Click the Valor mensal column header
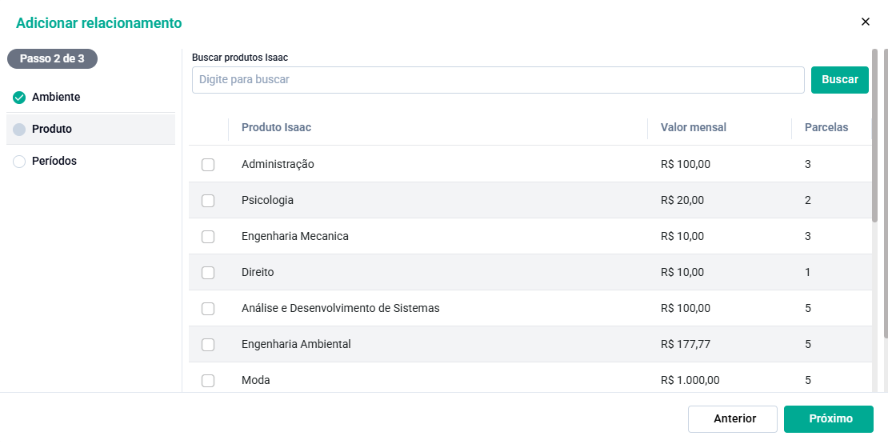Image resolution: width=888 pixels, height=442 pixels. click(693, 128)
